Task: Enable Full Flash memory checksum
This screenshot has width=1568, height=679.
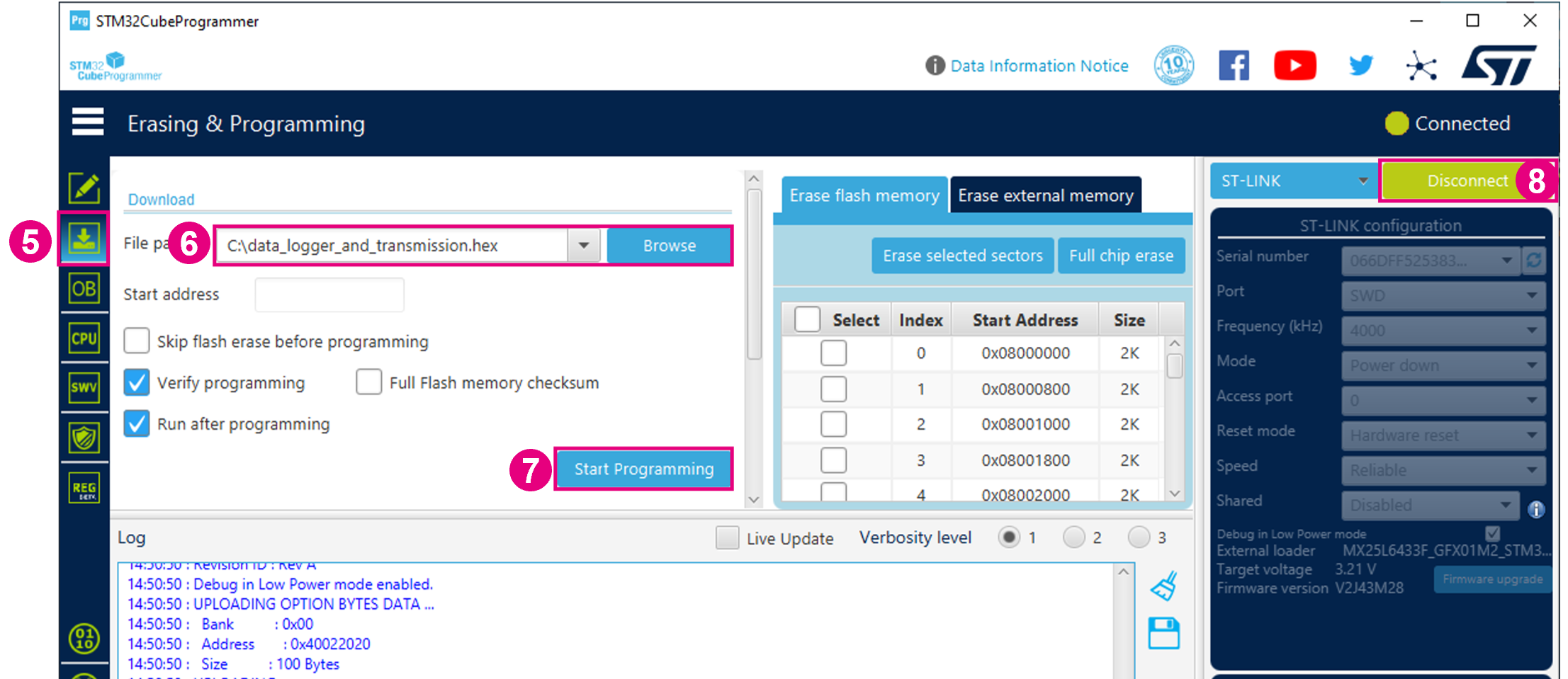Action: point(368,382)
